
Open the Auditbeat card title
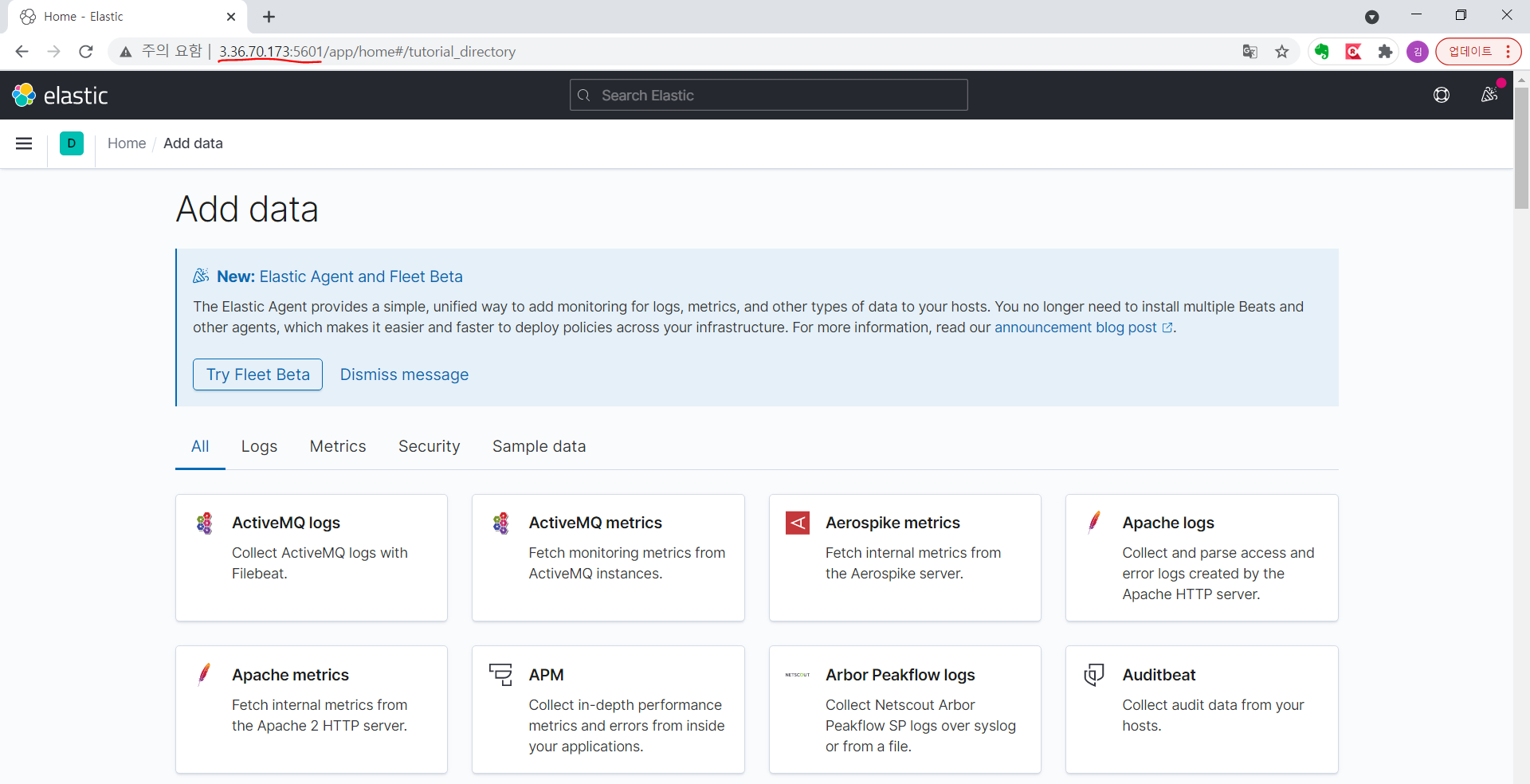click(x=1159, y=675)
